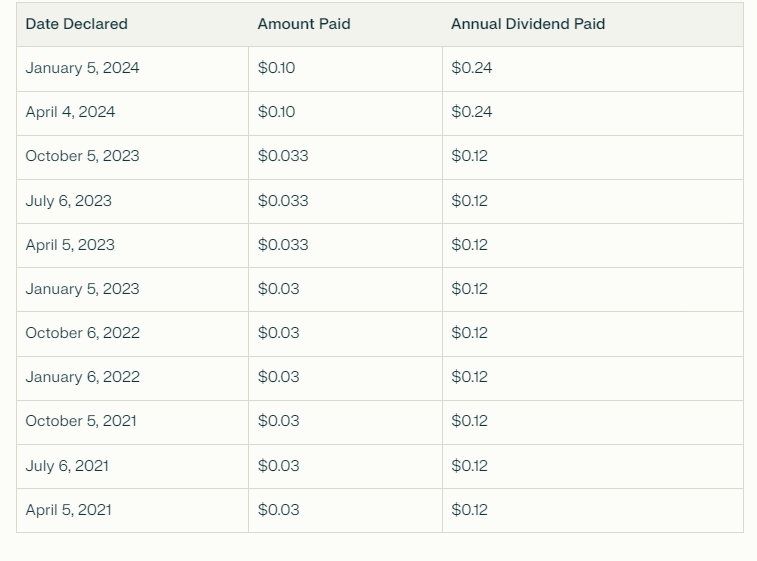Screen dimensions: 757x561
Task: Select the $0.12 annual dividend for April 5, 2021
Action: click(x=470, y=510)
